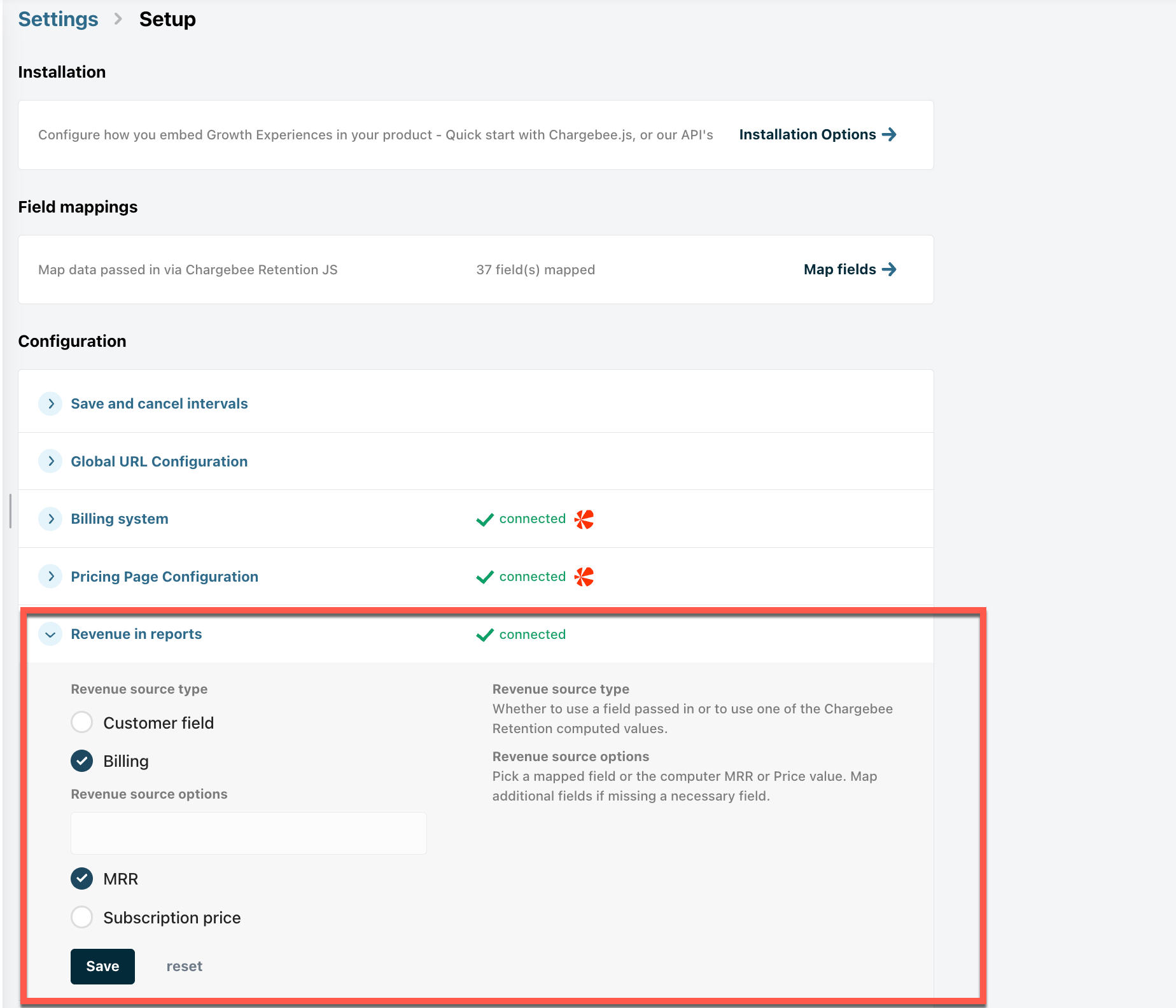Open the Installation Options link

818,134
